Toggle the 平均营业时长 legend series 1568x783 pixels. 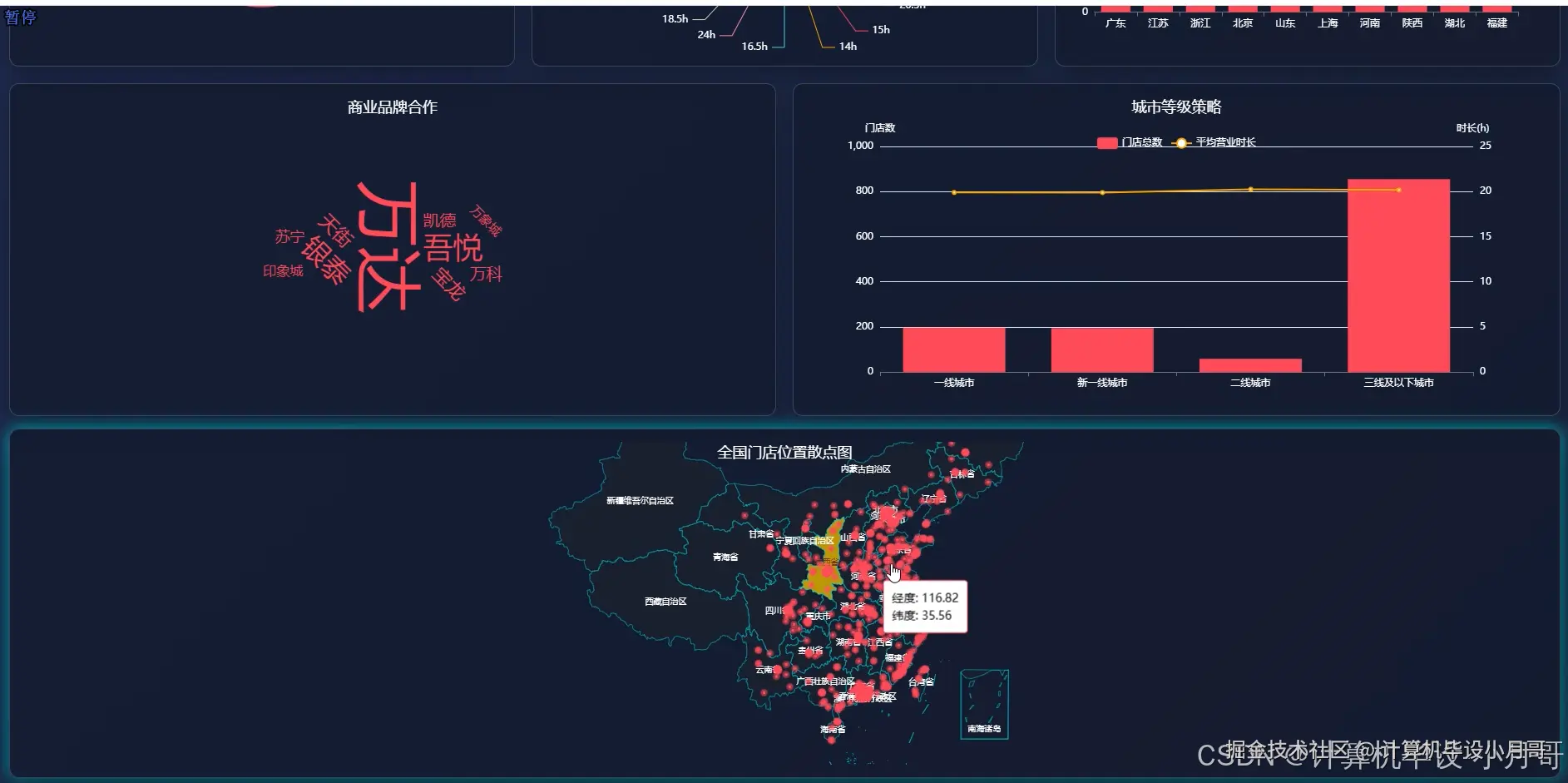(1214, 142)
